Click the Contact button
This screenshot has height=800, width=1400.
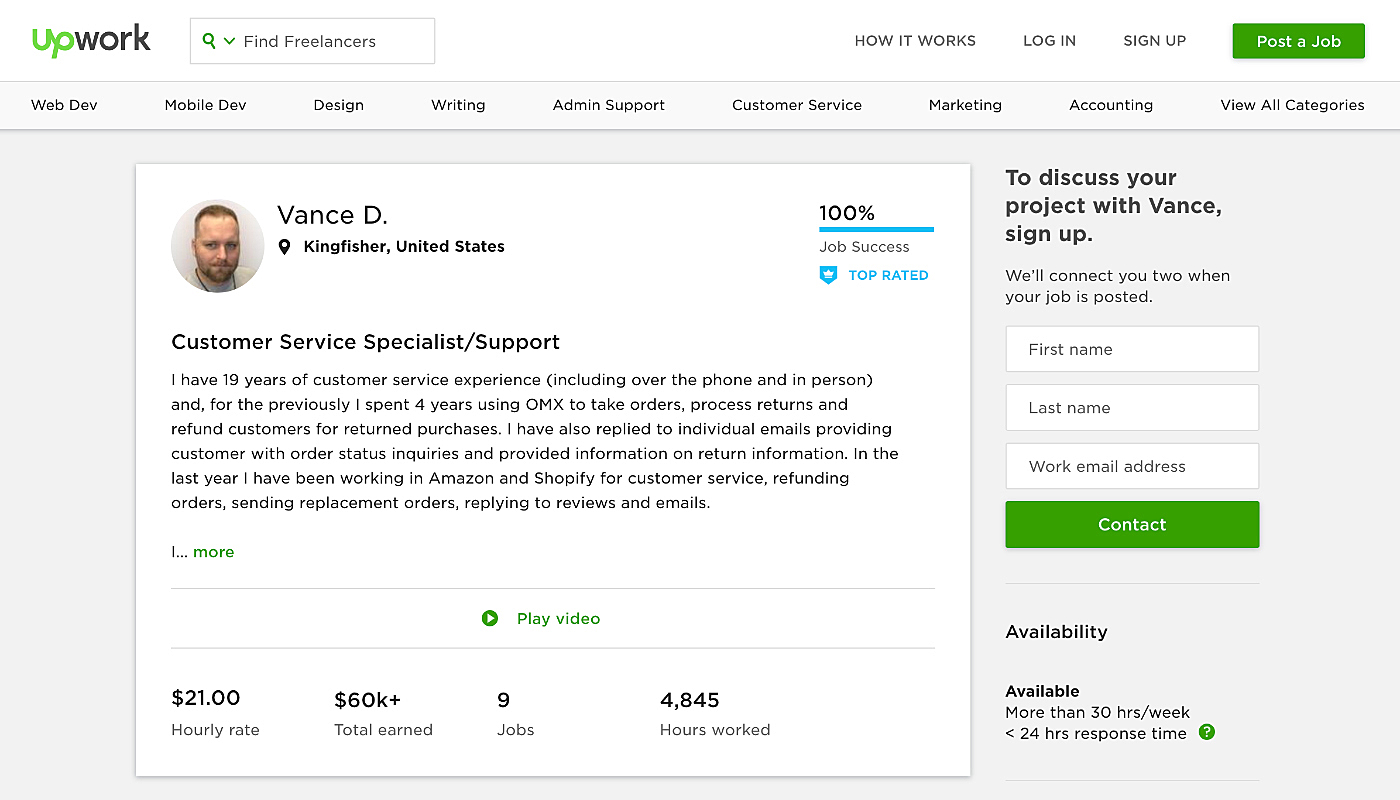coord(1131,524)
